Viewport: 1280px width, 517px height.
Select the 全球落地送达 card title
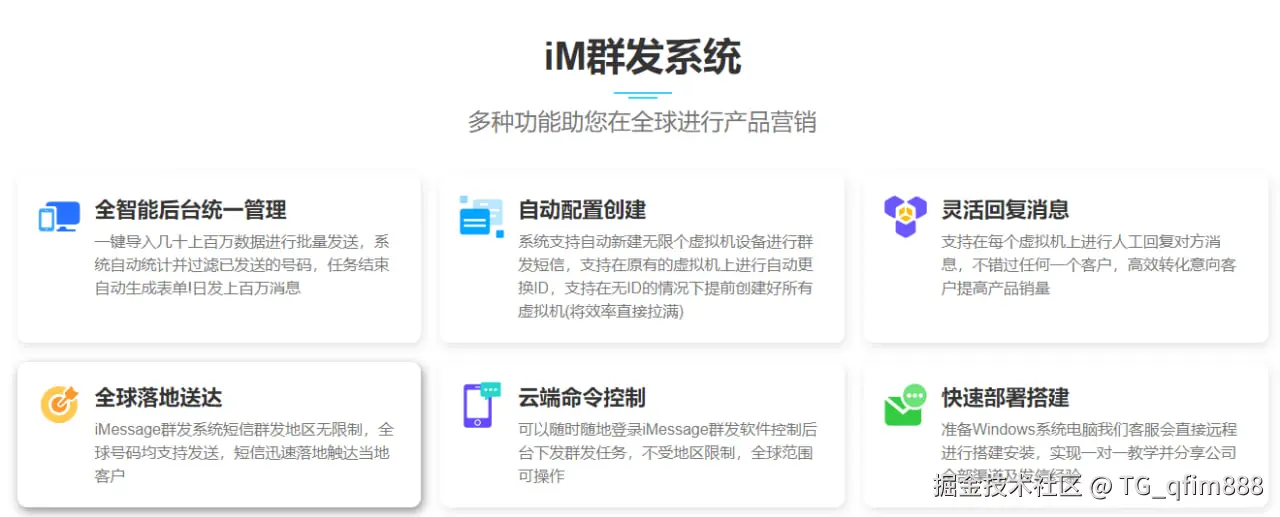[158, 397]
